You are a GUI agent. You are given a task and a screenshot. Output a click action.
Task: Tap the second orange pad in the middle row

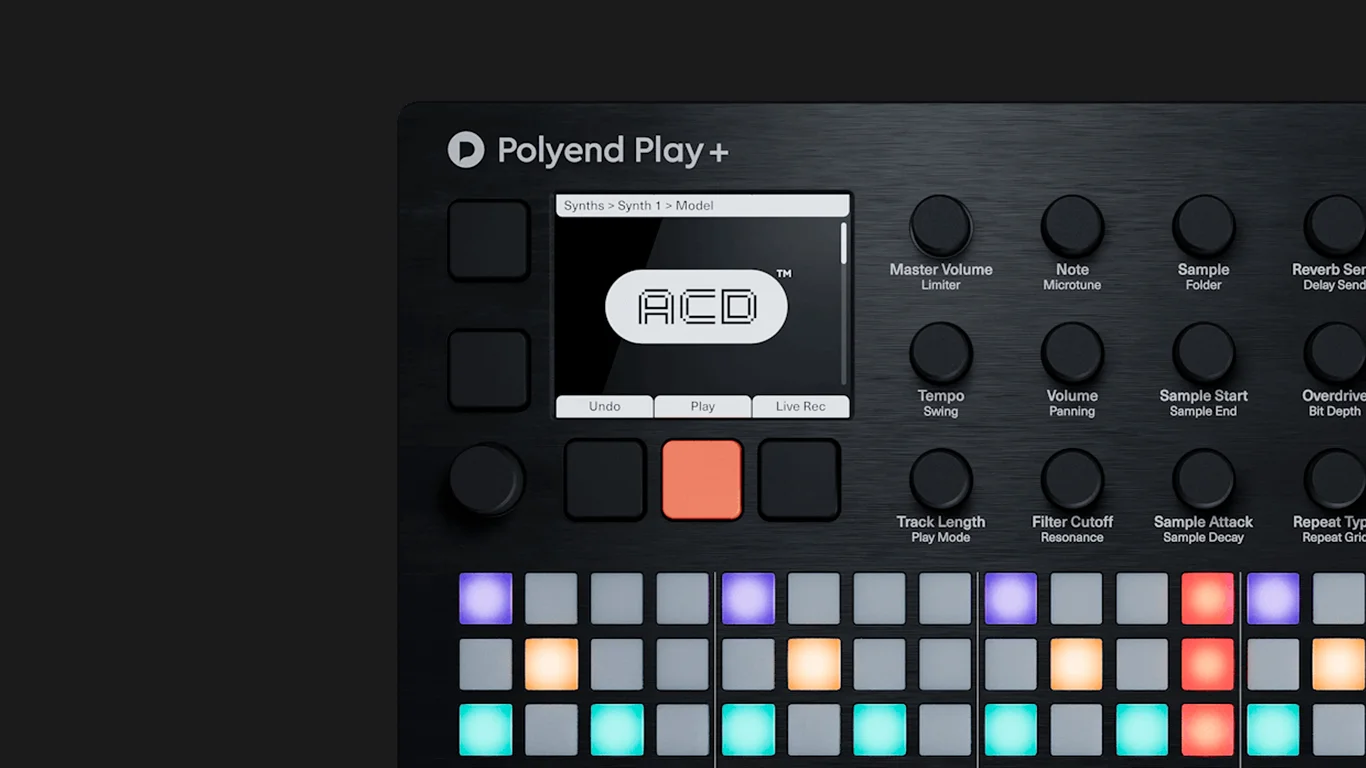tap(814, 664)
